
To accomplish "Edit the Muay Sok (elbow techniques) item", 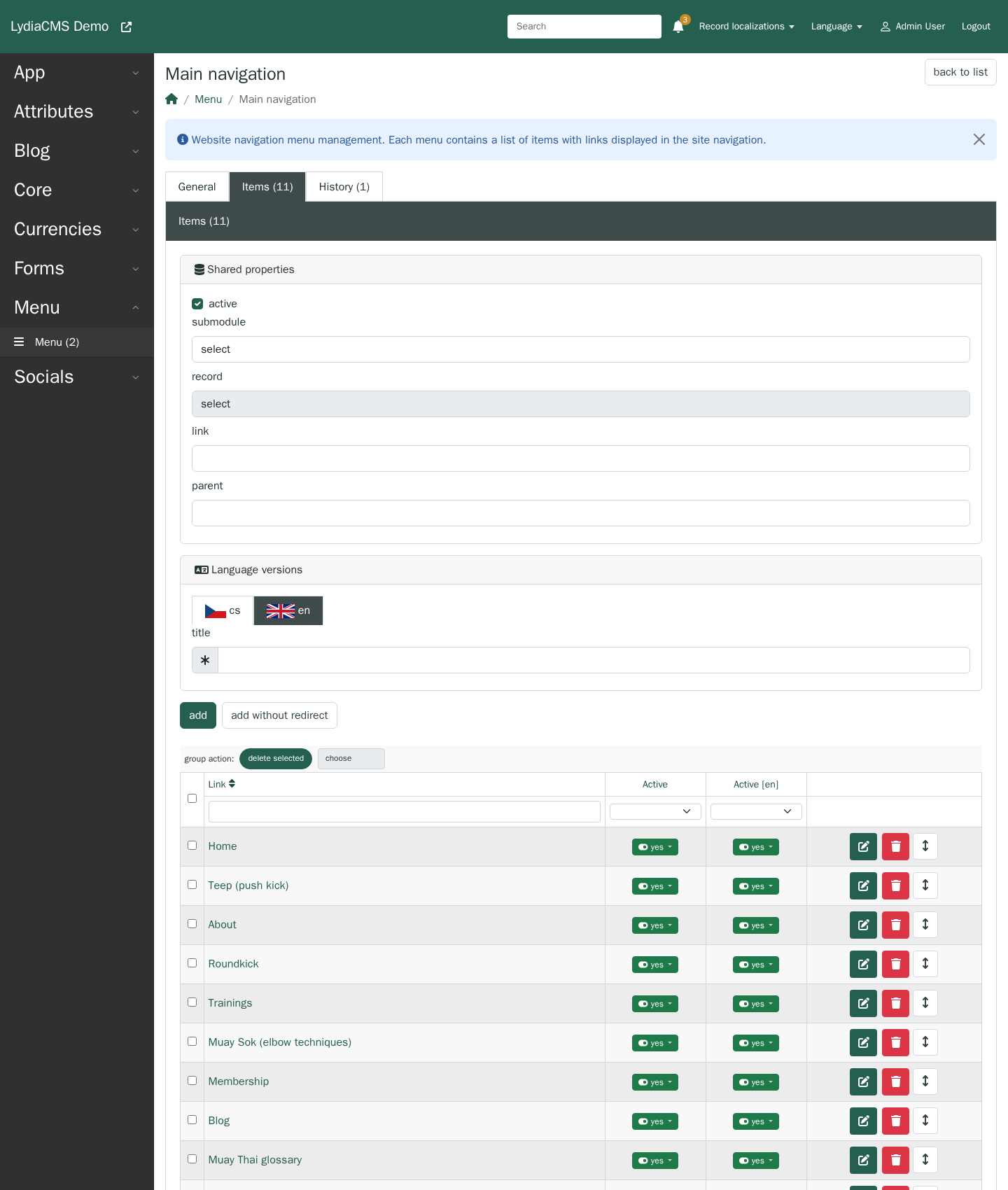I will [x=863, y=1042].
